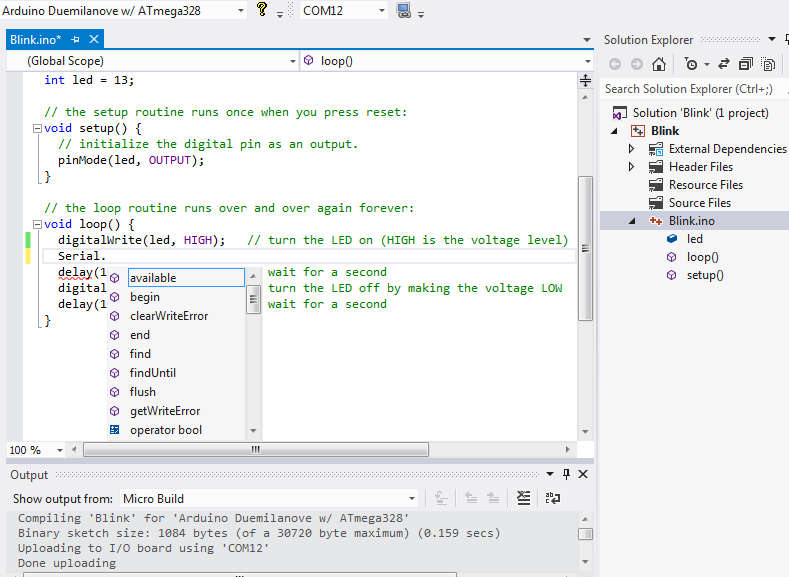Click the operator icon beside 'operator bool'
The height and width of the screenshot is (577, 789).
[x=115, y=430]
